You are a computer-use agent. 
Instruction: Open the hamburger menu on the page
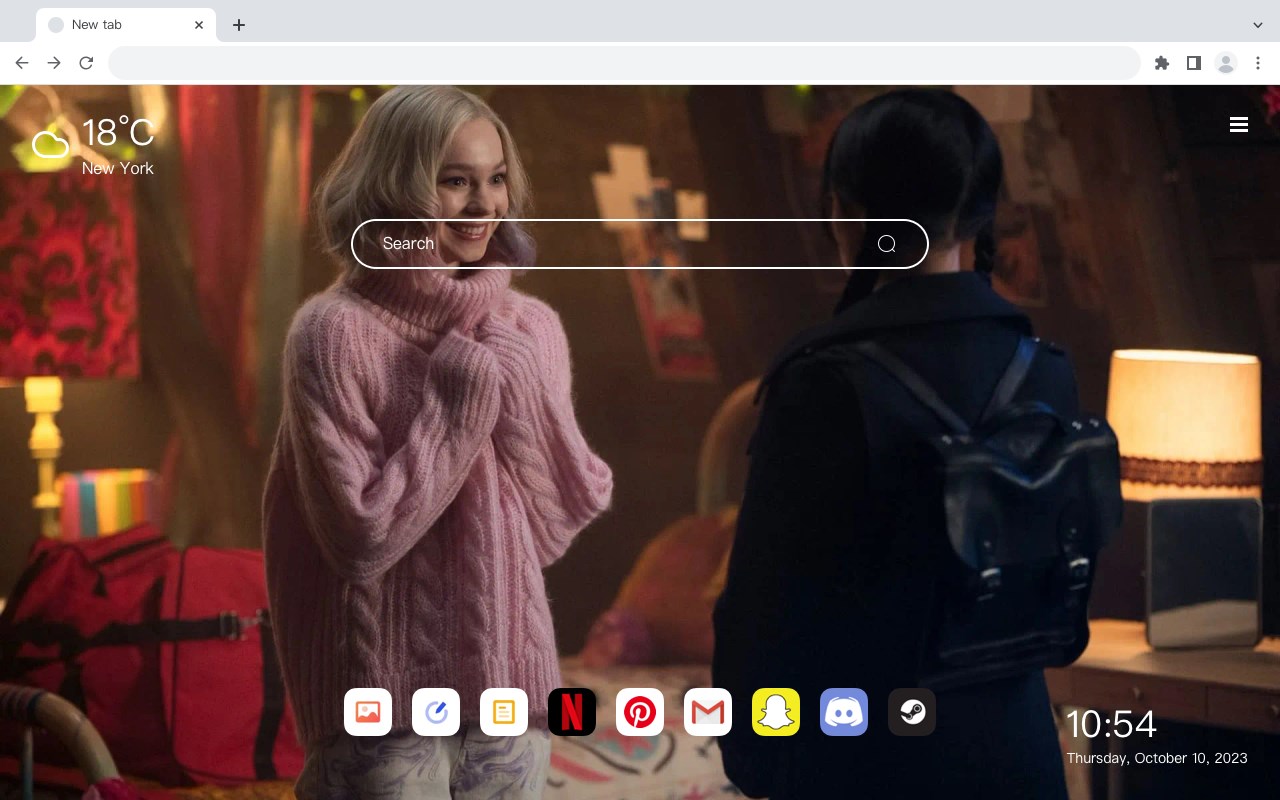tap(1239, 124)
